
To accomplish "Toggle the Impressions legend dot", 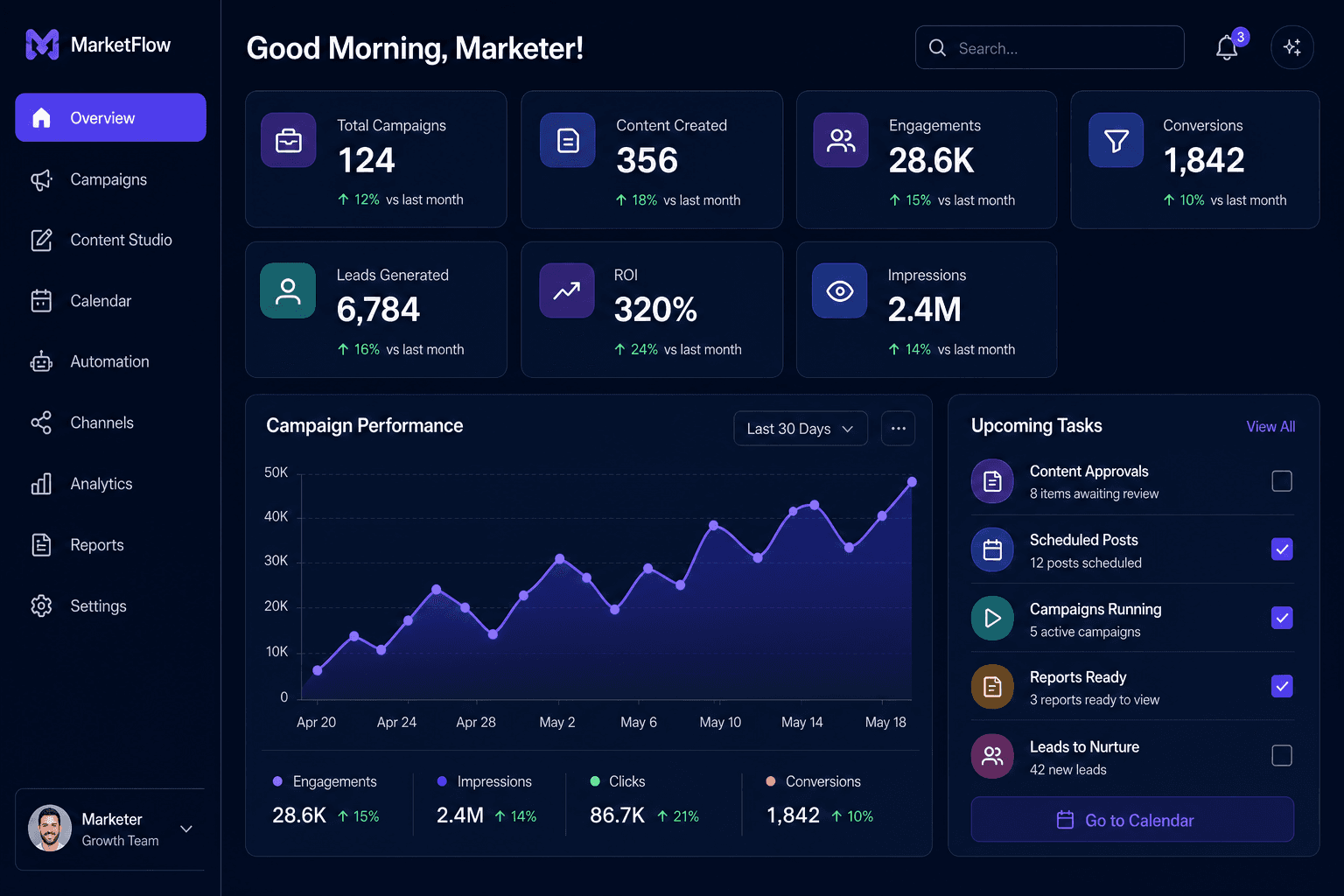I will click(x=442, y=781).
